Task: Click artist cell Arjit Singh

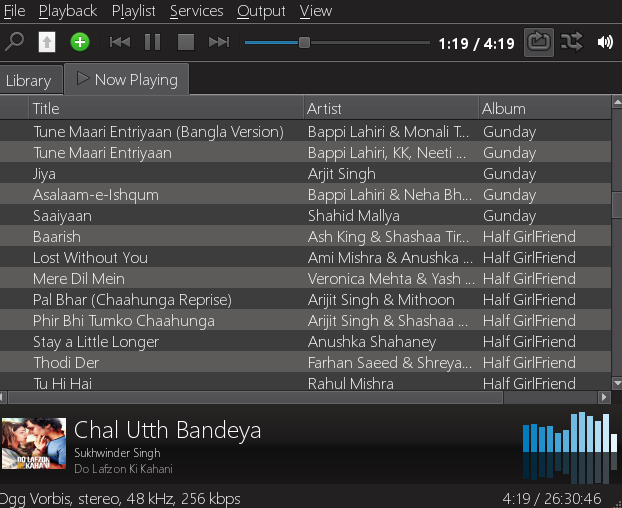Action: (342, 174)
